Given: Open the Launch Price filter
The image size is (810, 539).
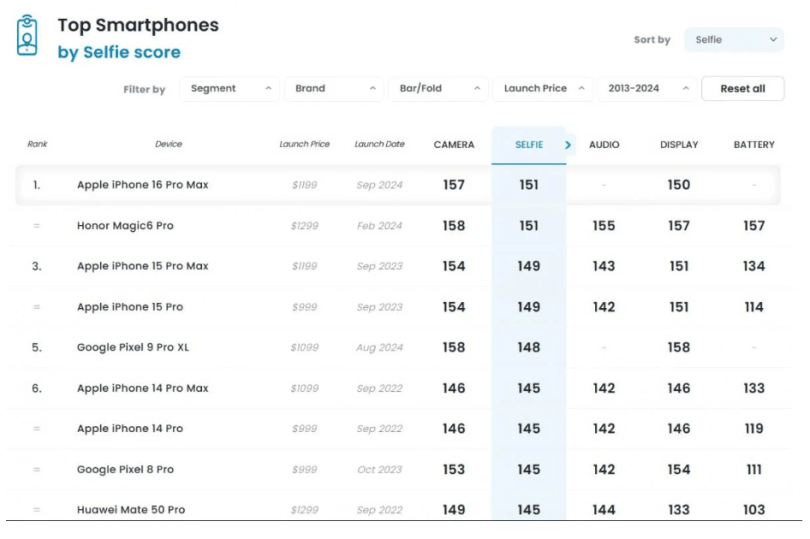Looking at the screenshot, I should (x=543, y=89).
